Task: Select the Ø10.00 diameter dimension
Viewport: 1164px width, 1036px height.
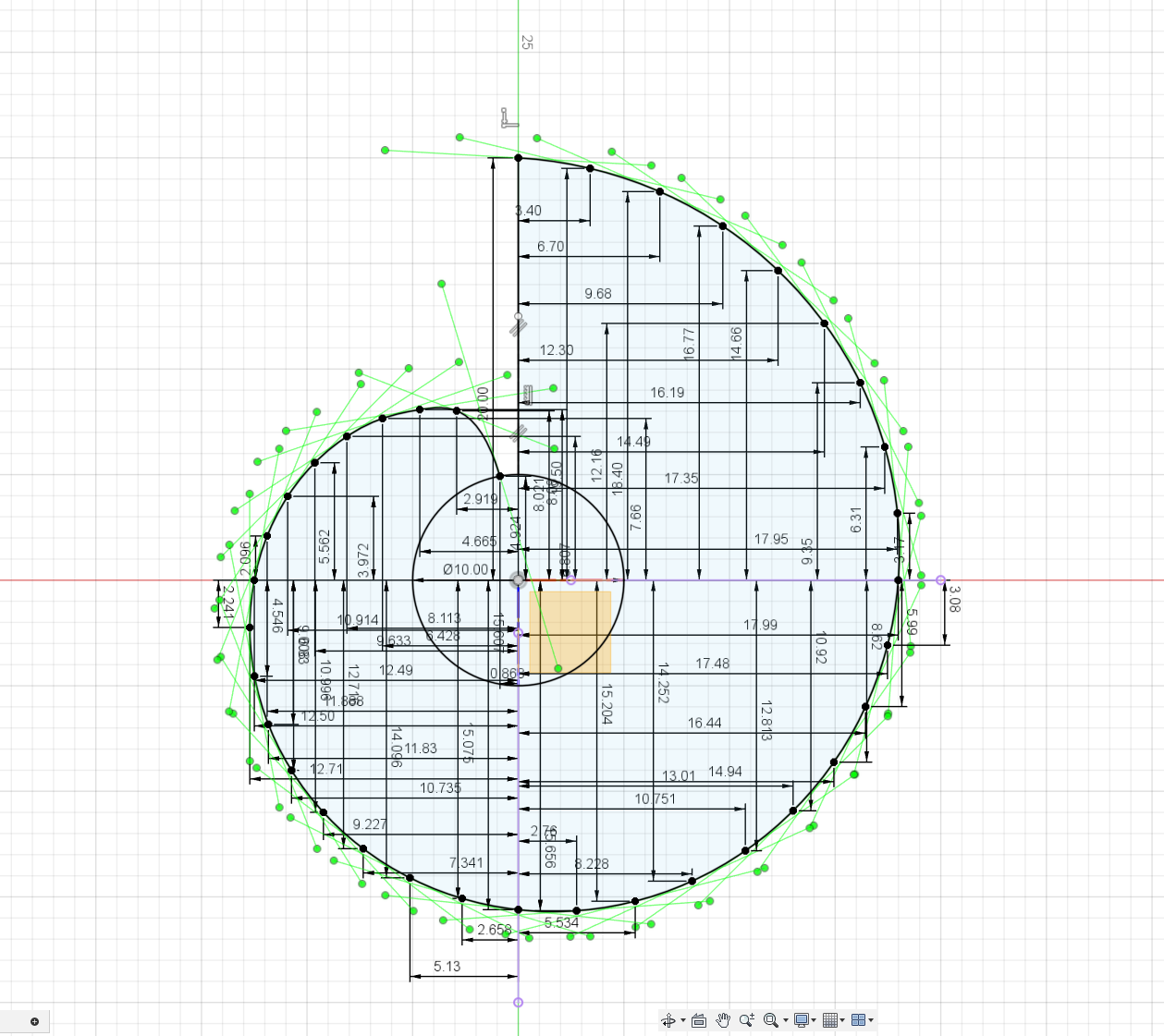Action: 466,570
